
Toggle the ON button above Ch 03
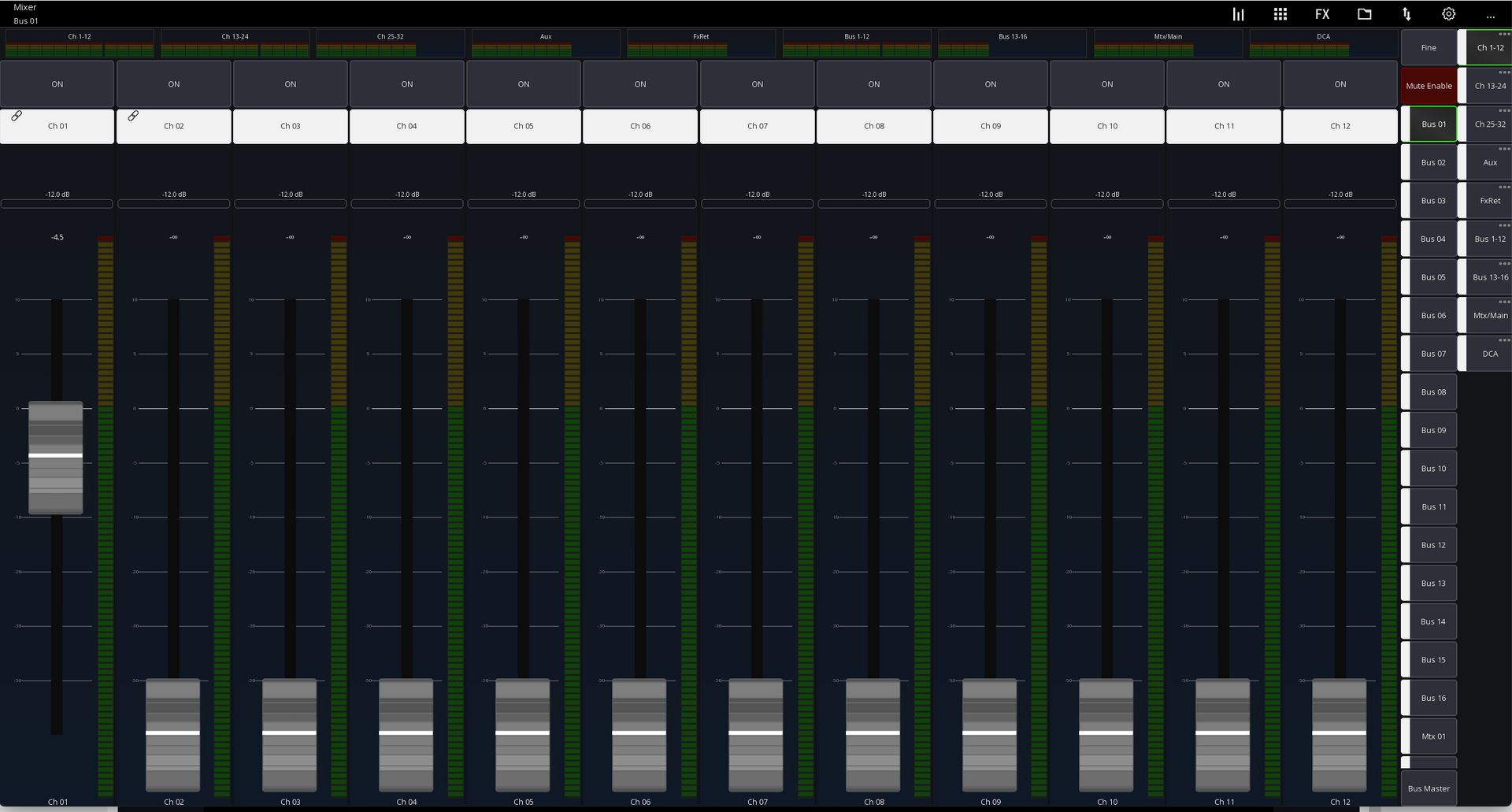coord(291,84)
